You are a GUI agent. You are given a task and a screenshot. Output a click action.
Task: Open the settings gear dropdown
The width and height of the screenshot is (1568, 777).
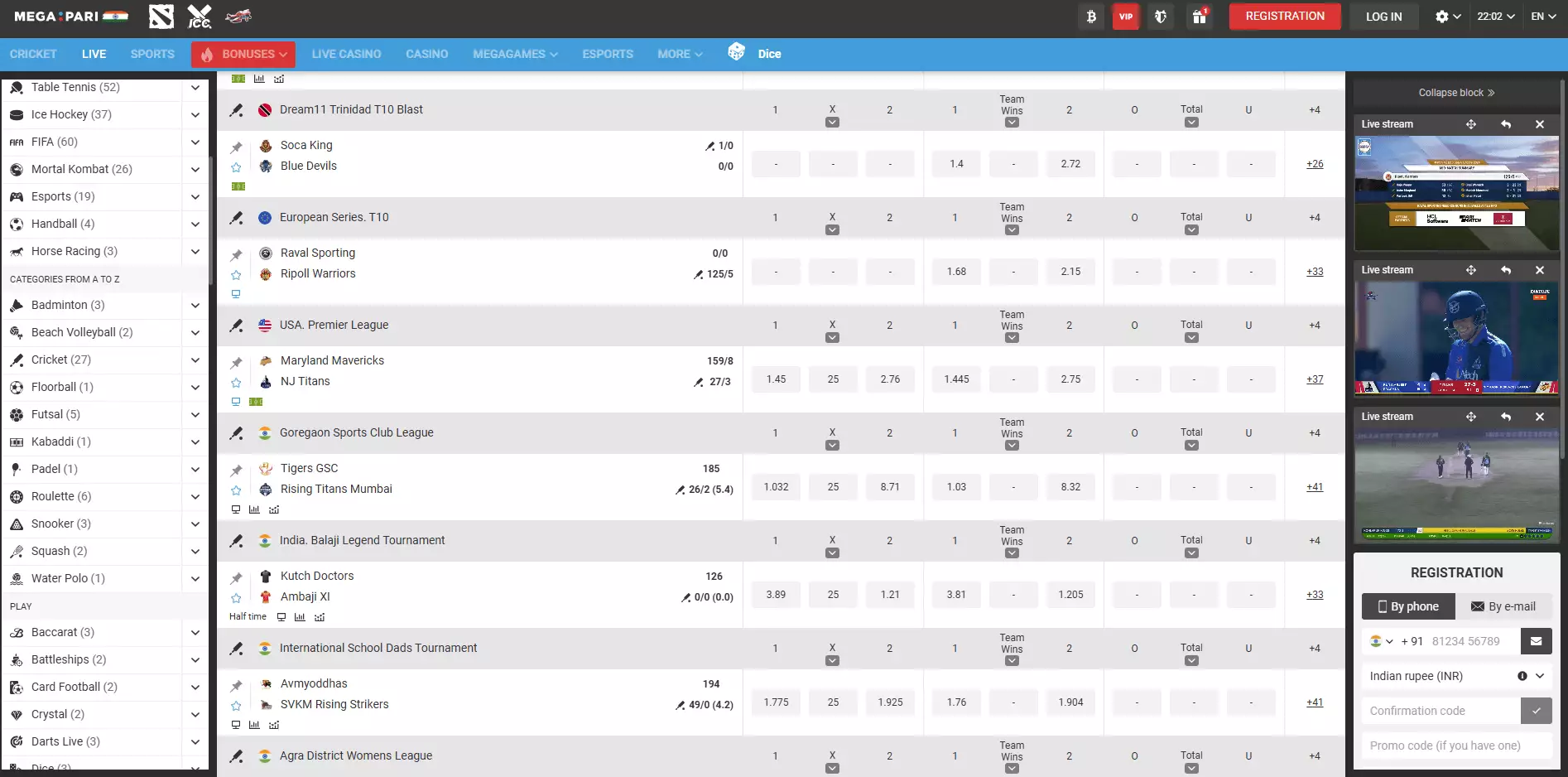[x=1448, y=17]
